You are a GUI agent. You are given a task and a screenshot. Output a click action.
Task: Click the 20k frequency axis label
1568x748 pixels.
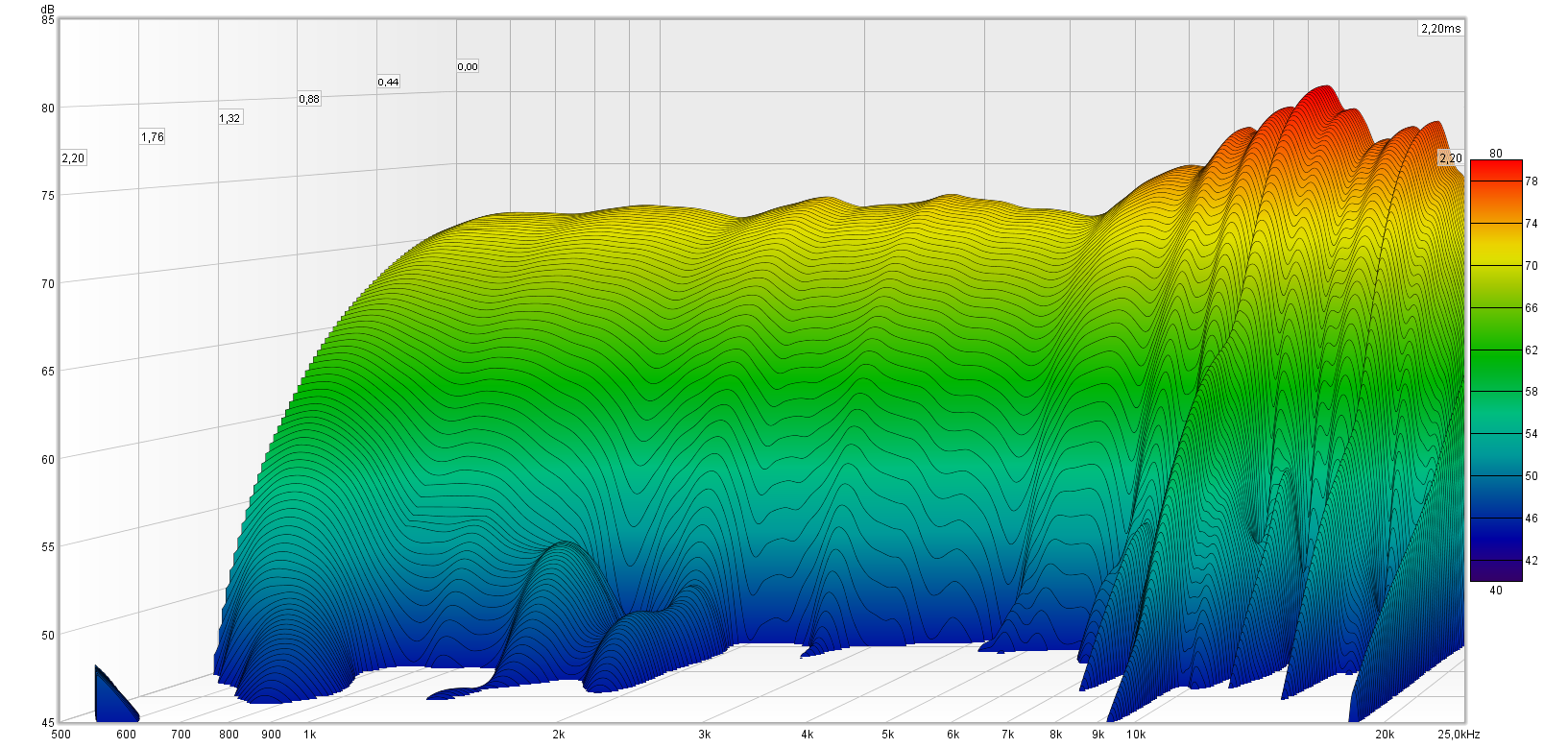(x=1384, y=735)
